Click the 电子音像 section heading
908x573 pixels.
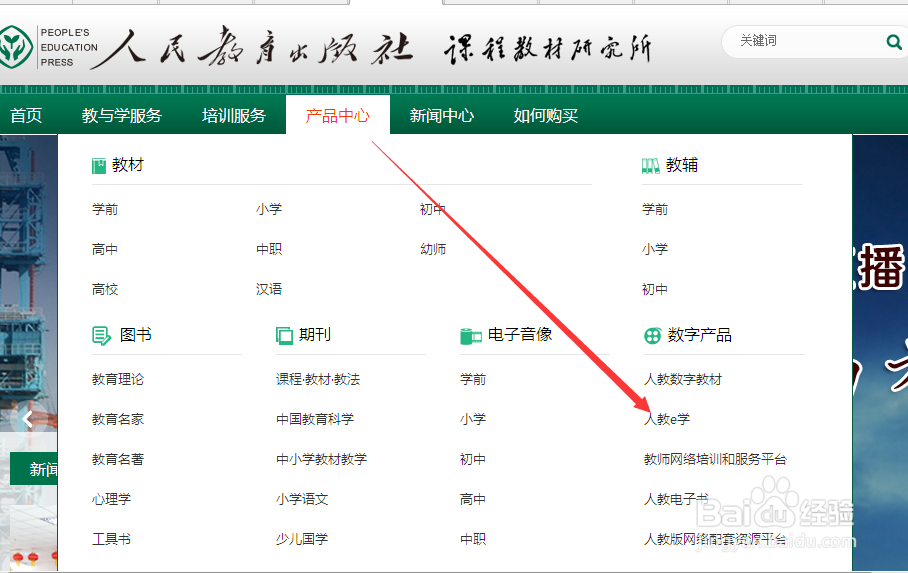(520, 335)
